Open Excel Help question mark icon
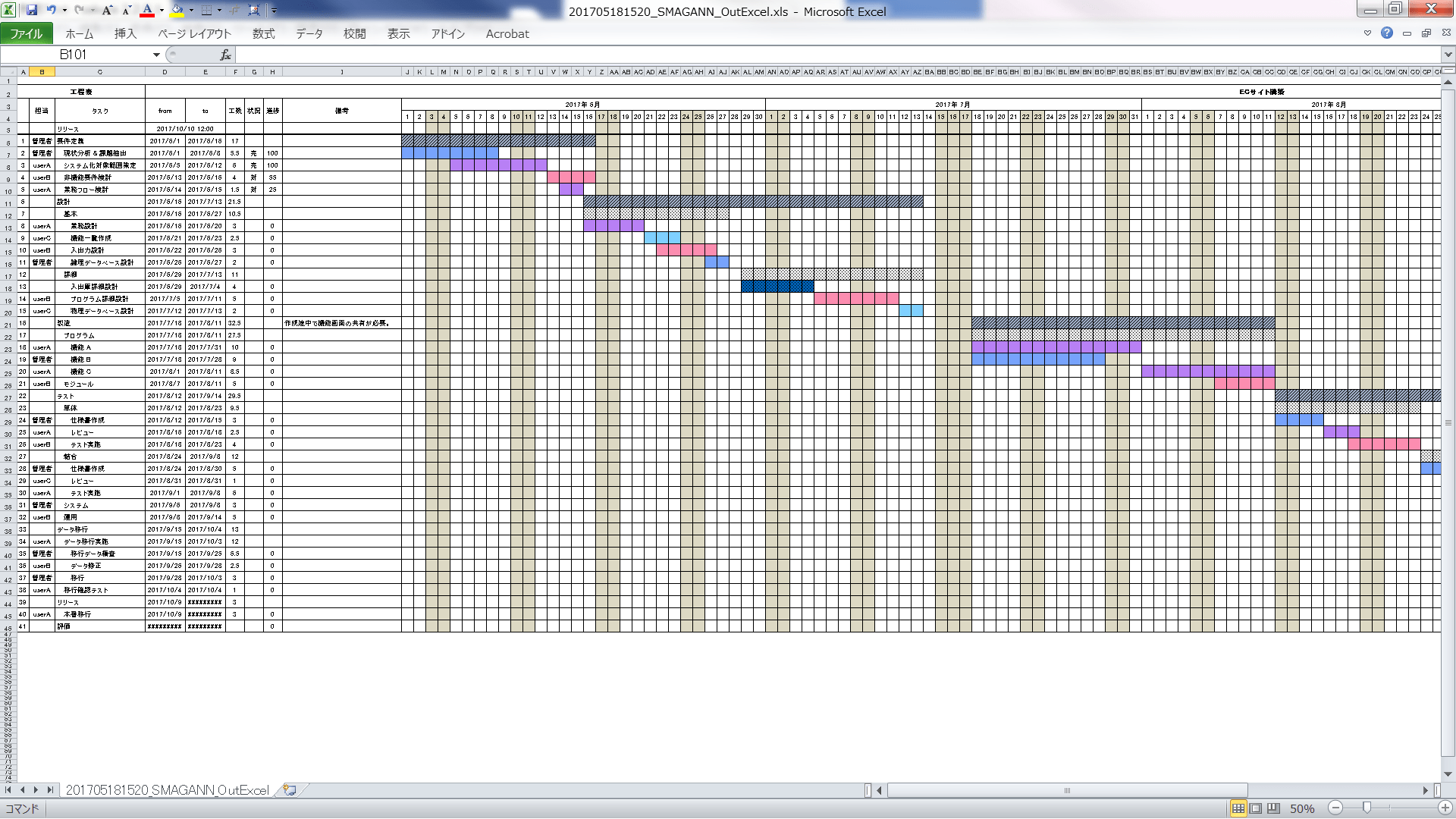Viewport: 1456px width, 819px height. click(1386, 33)
